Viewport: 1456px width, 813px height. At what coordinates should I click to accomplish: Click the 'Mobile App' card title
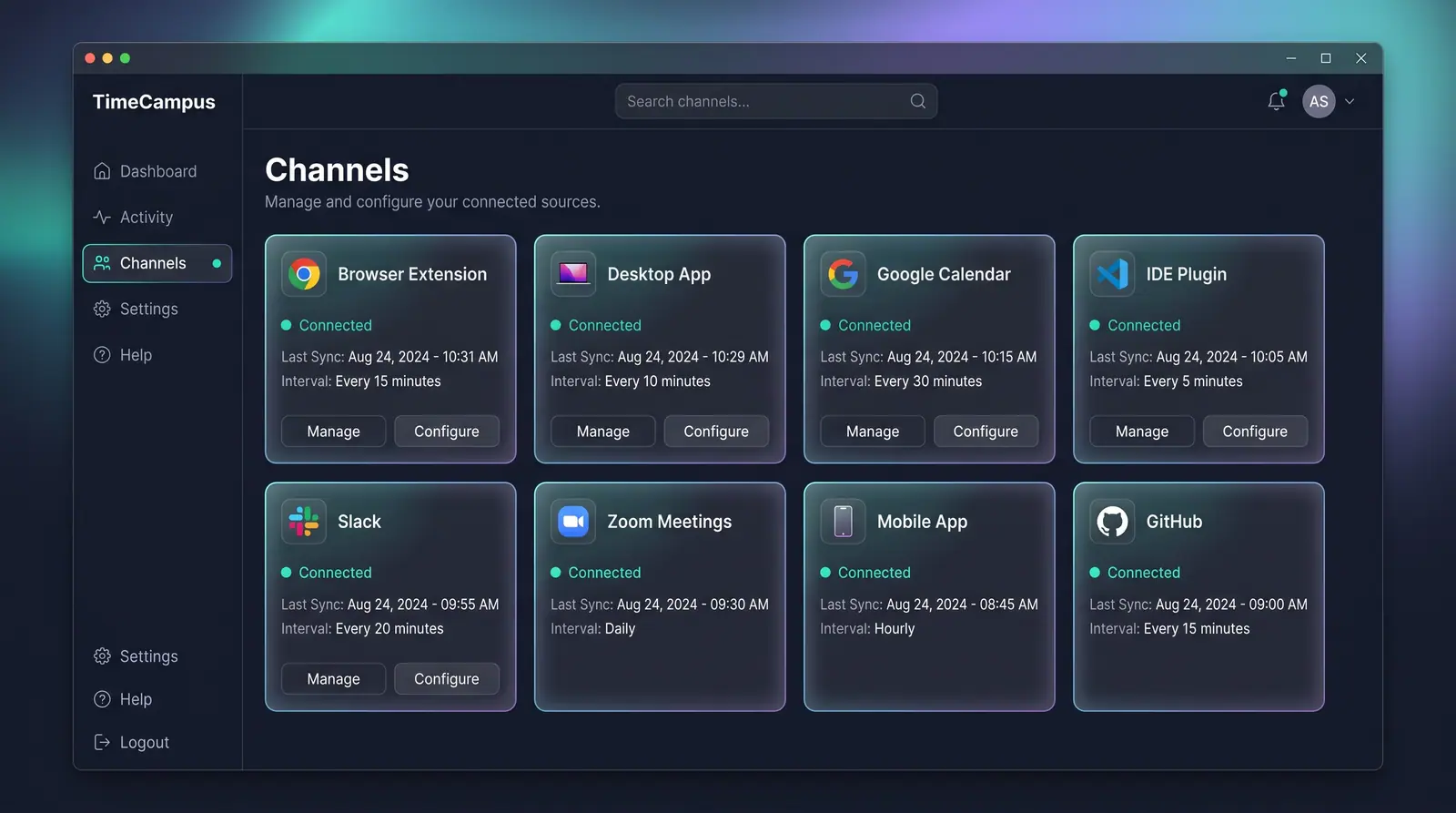(x=922, y=522)
